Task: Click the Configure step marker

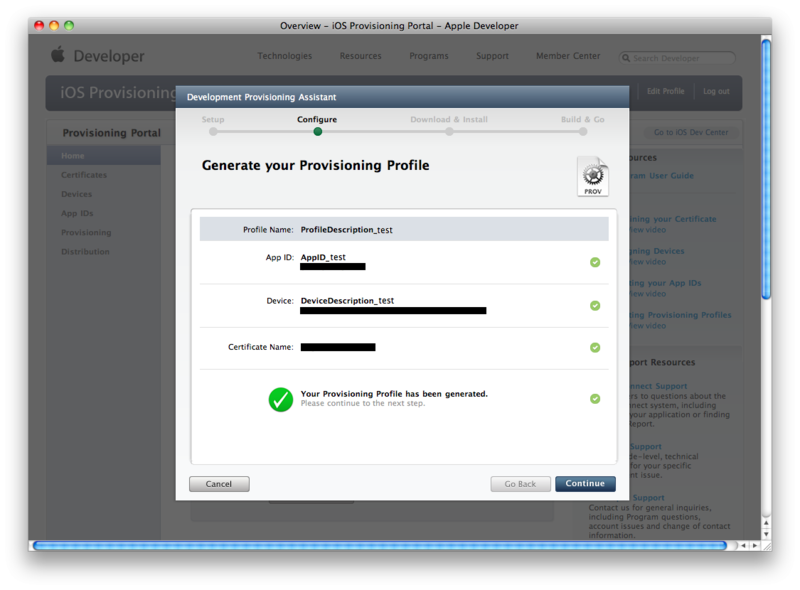Action: (317, 132)
